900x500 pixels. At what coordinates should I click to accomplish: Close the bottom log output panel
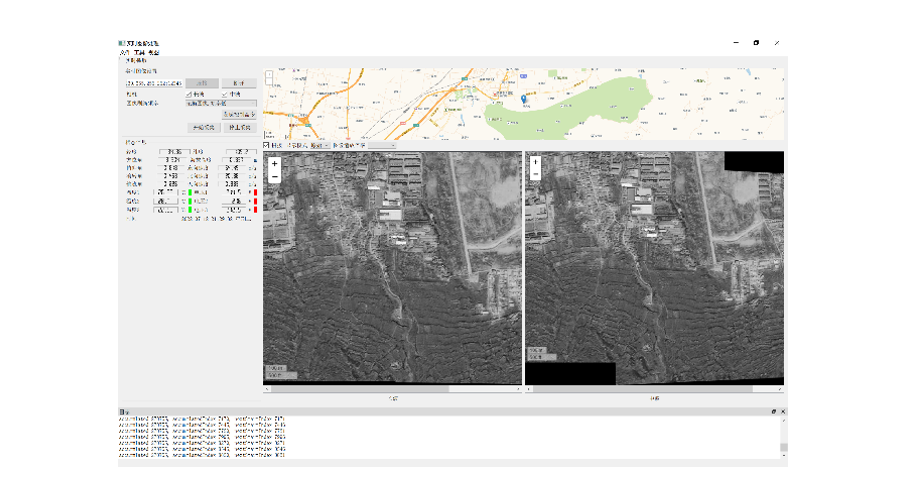click(783, 412)
